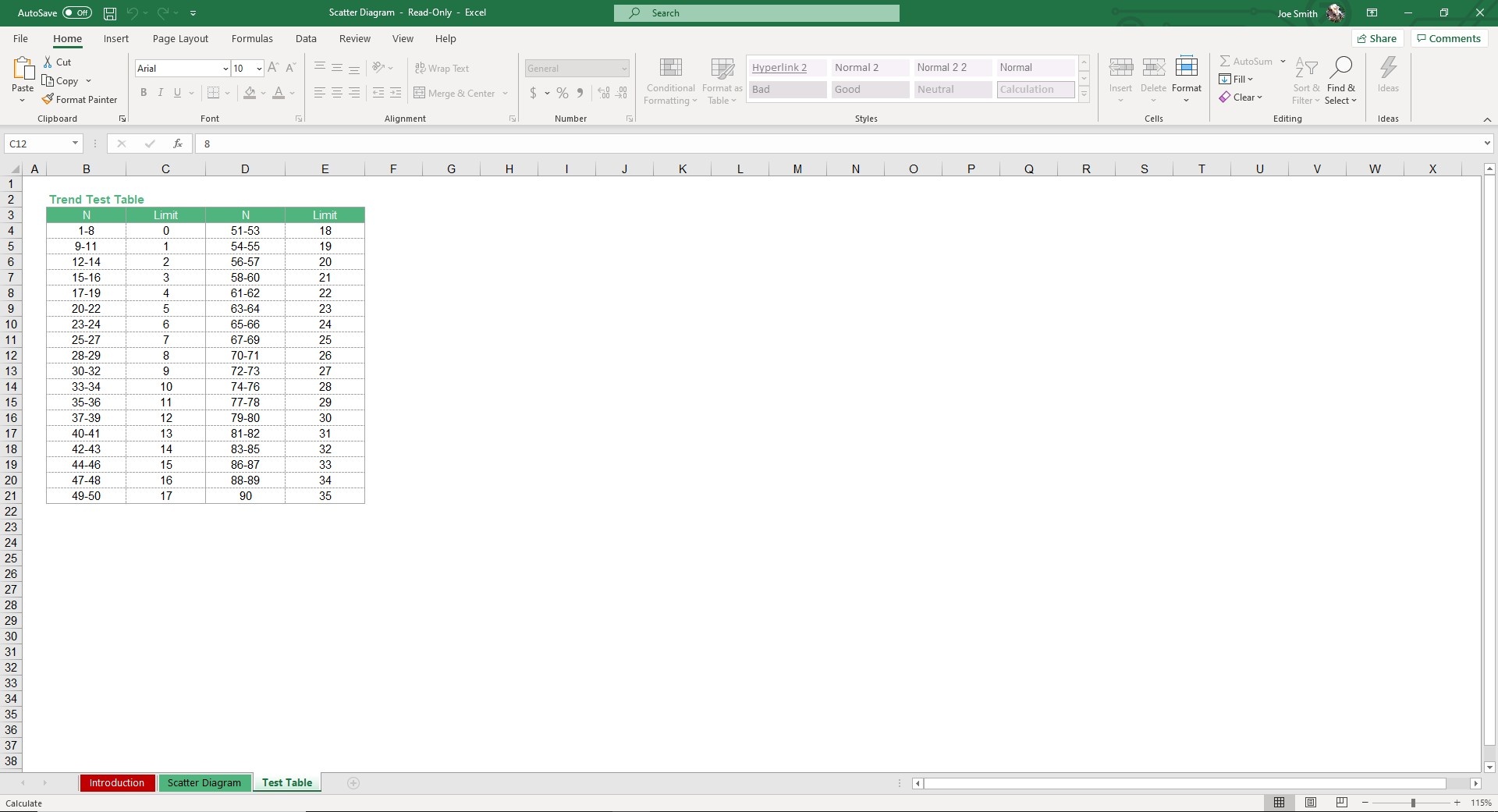
Task: Select the Scatter Diagram sheet tab
Action: tap(204, 783)
